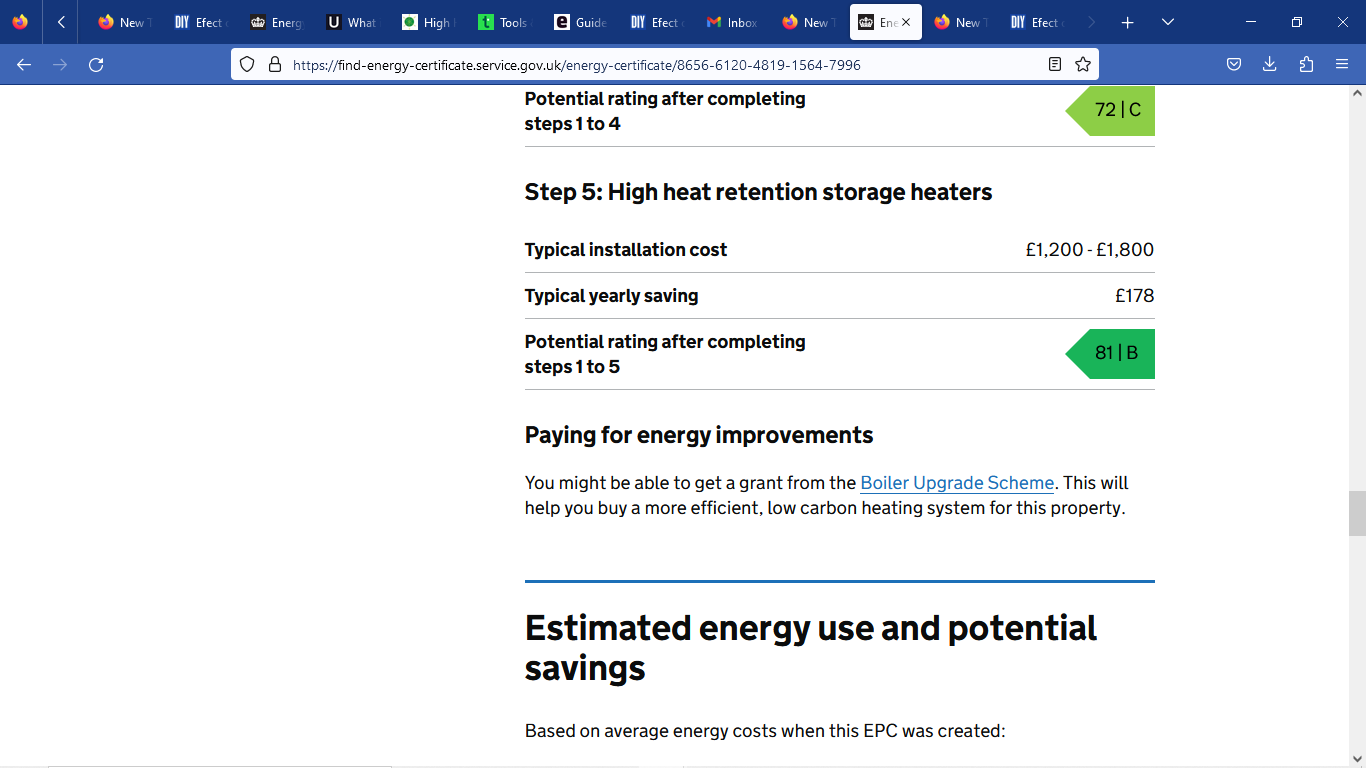
Task: Switch to the Tools tab
Action: coord(503,22)
